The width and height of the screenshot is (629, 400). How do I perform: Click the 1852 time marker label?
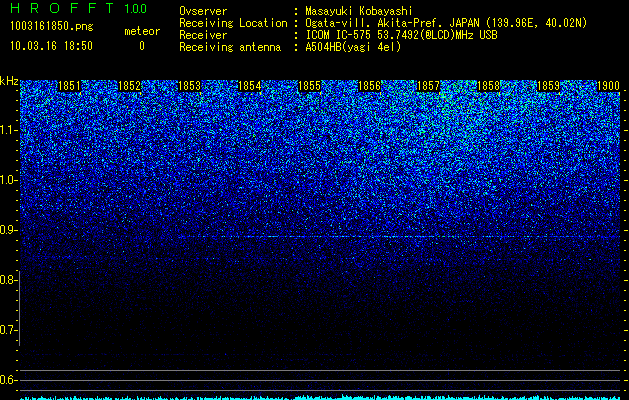(129, 86)
